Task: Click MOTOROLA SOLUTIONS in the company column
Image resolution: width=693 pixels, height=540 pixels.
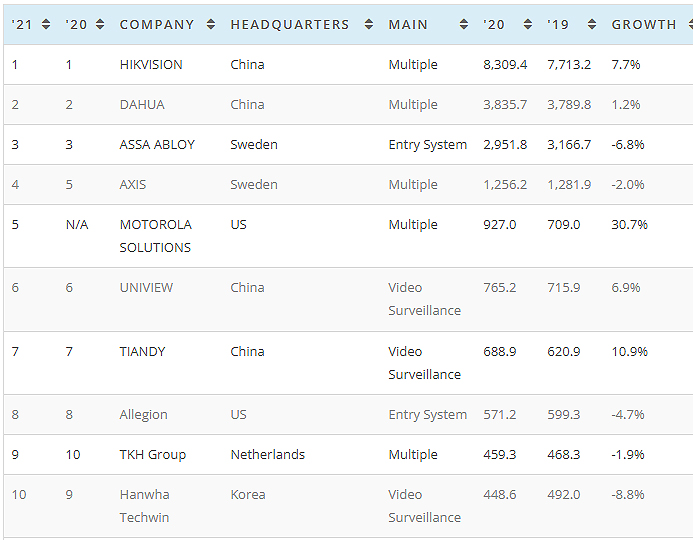Action: click(155, 236)
